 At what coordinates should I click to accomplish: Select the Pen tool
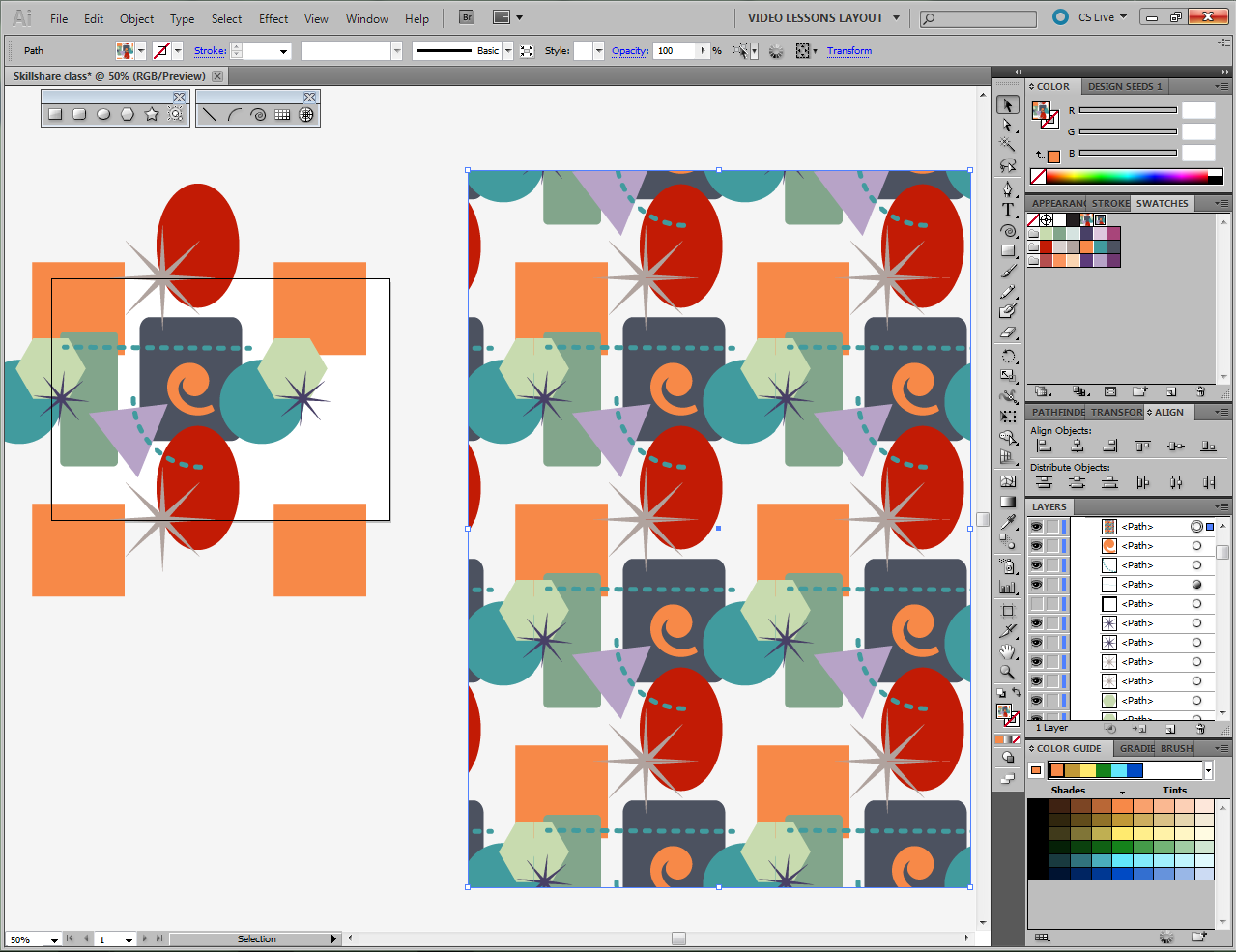click(x=1008, y=188)
